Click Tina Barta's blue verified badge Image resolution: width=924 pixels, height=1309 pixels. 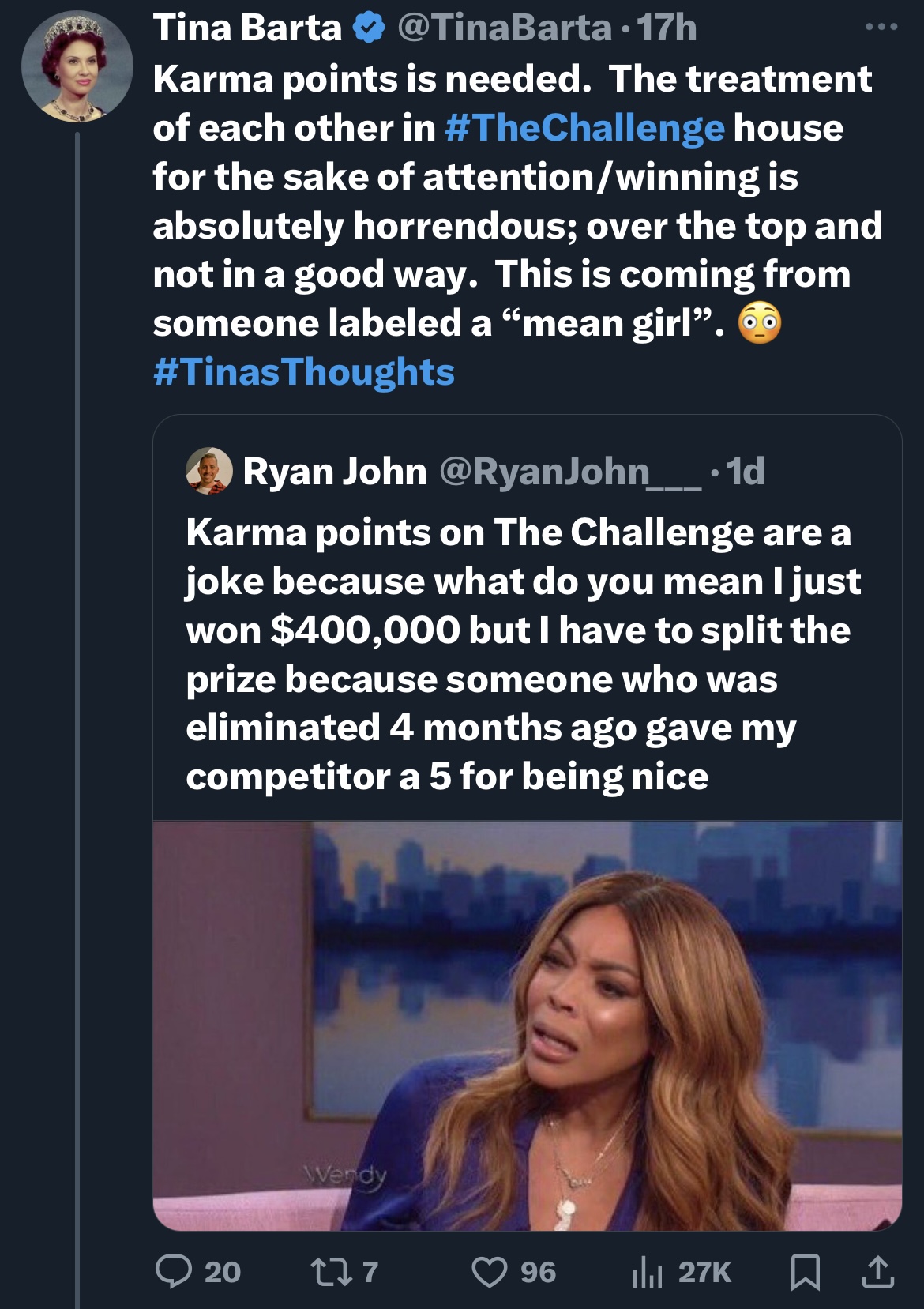[x=369, y=29]
